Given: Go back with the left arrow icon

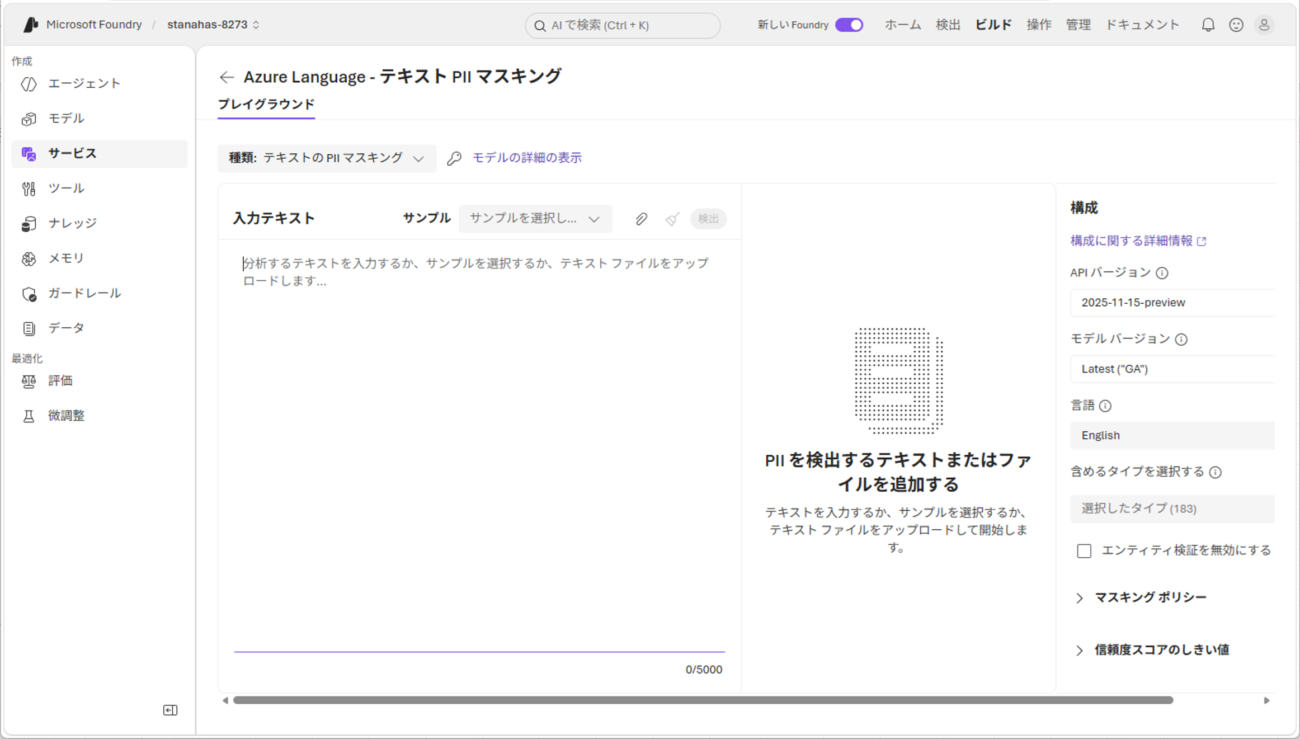Looking at the screenshot, I should pyautogui.click(x=227, y=77).
